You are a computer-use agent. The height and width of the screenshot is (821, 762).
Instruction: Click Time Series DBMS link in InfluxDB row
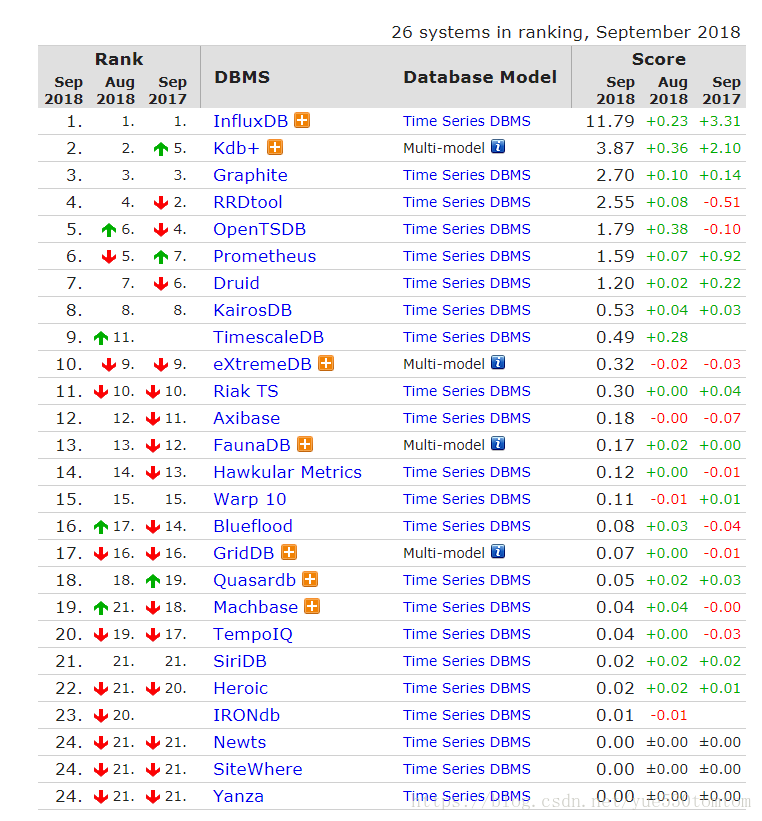467,121
